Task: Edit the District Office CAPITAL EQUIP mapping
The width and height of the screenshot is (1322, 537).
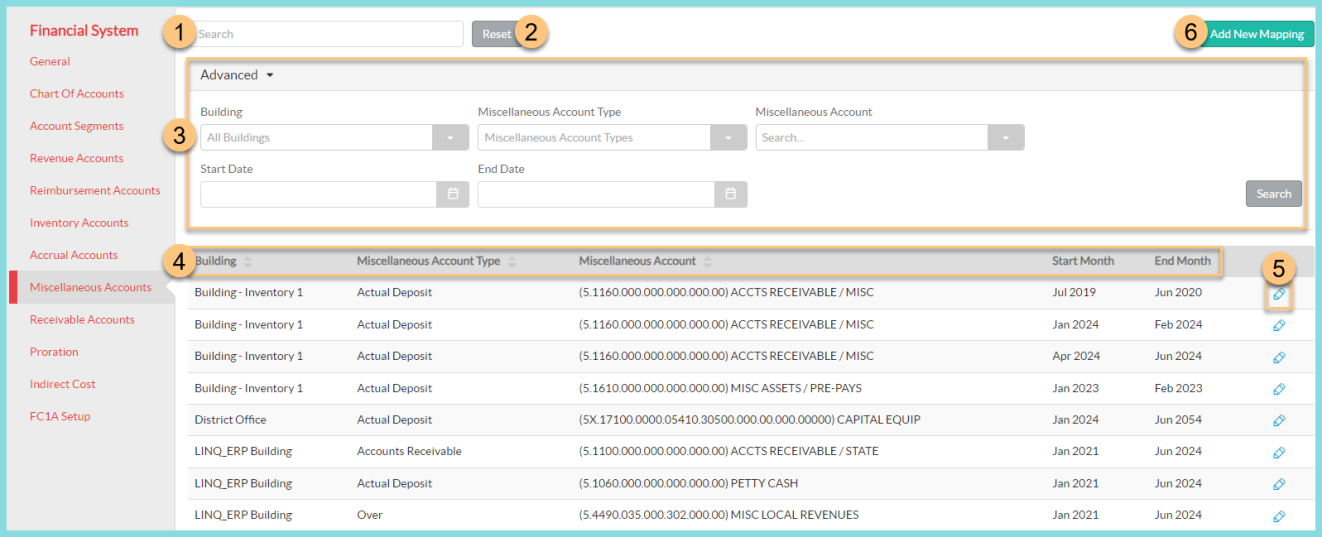Action: pyautogui.click(x=1278, y=421)
